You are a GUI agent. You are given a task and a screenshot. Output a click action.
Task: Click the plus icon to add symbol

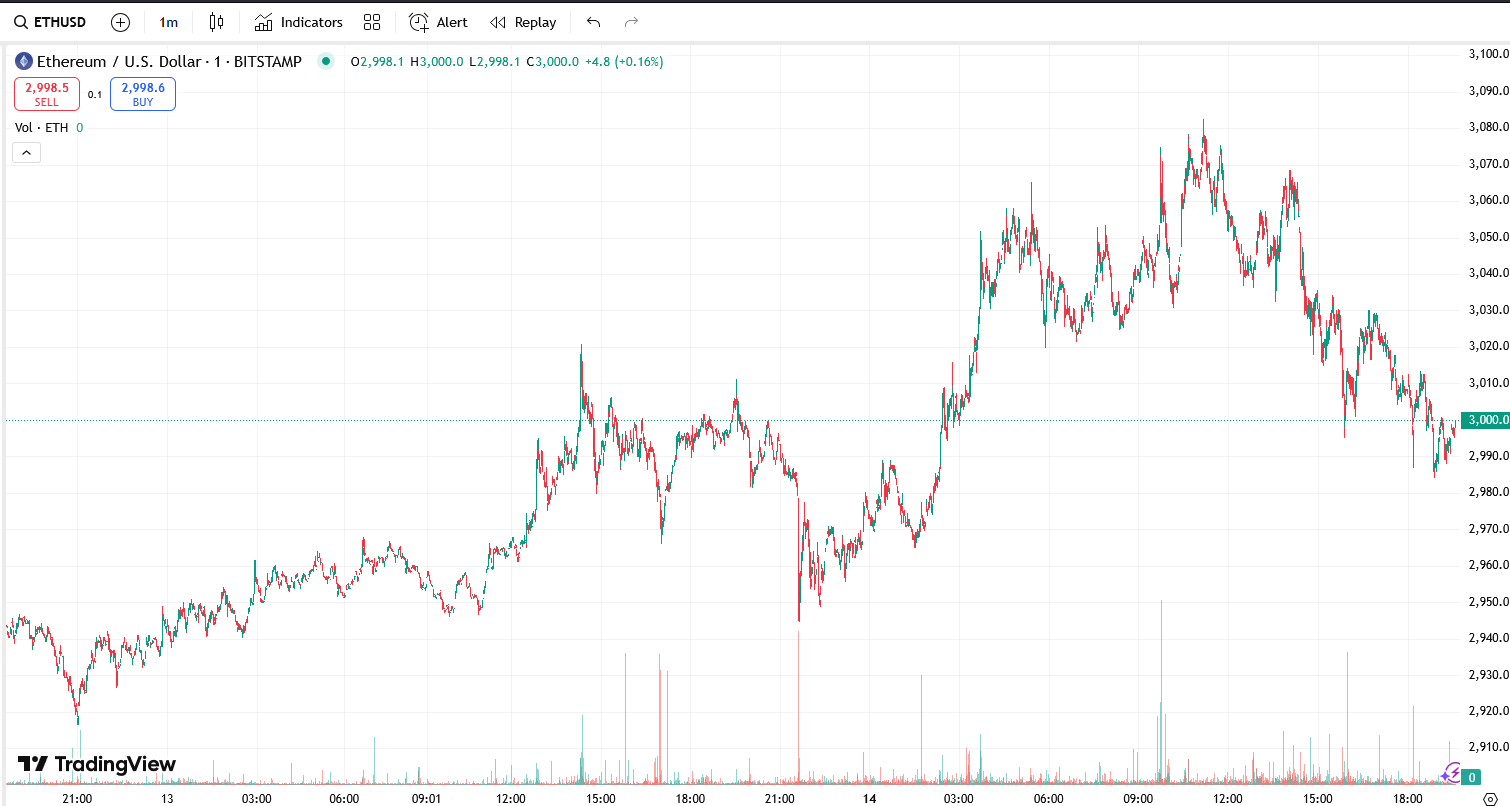tap(120, 22)
